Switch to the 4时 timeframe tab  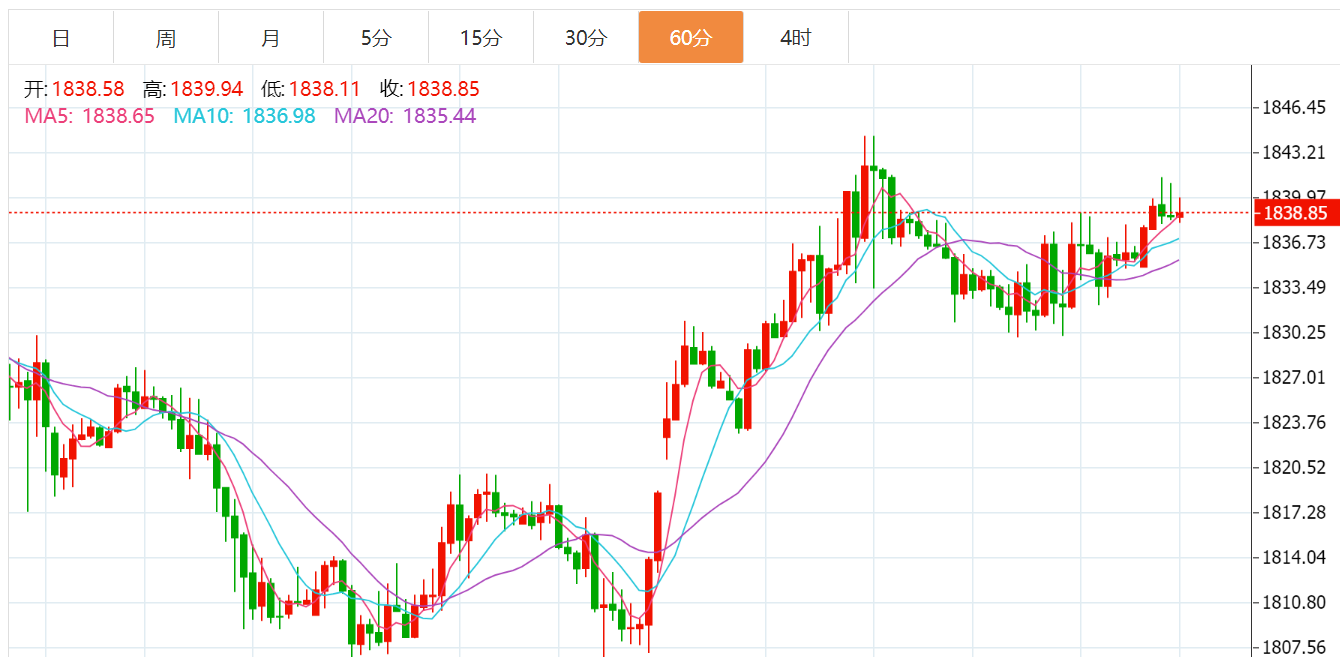click(x=796, y=38)
